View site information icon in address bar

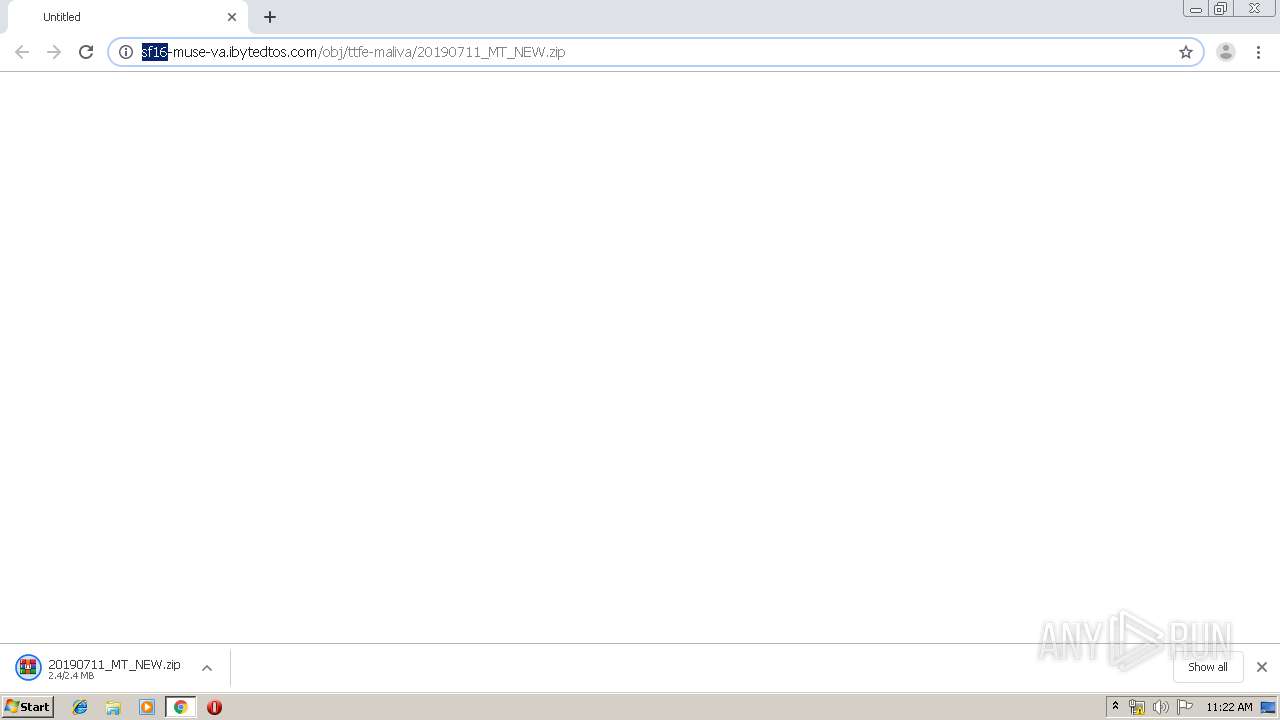pos(126,52)
